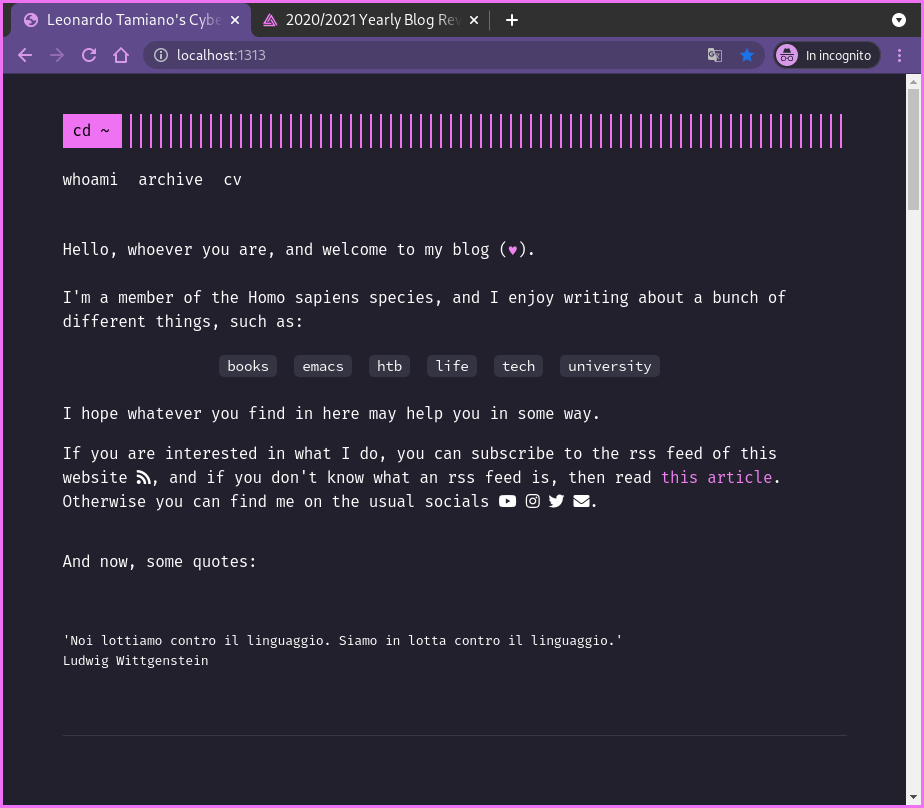Viewport: 924px width, 808px height.
Task: Click the scrollbar up arrow
Action: (913, 81)
